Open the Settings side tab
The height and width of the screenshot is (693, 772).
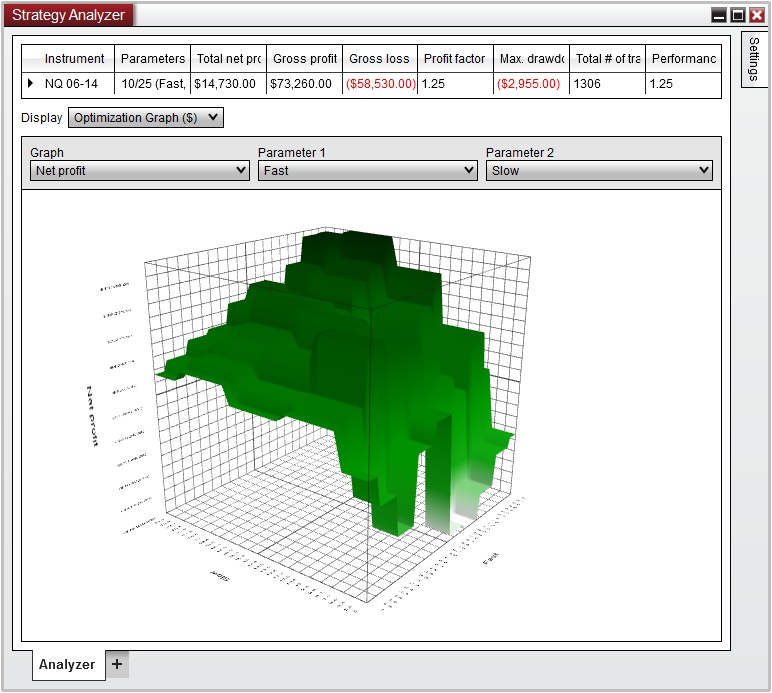tap(754, 59)
